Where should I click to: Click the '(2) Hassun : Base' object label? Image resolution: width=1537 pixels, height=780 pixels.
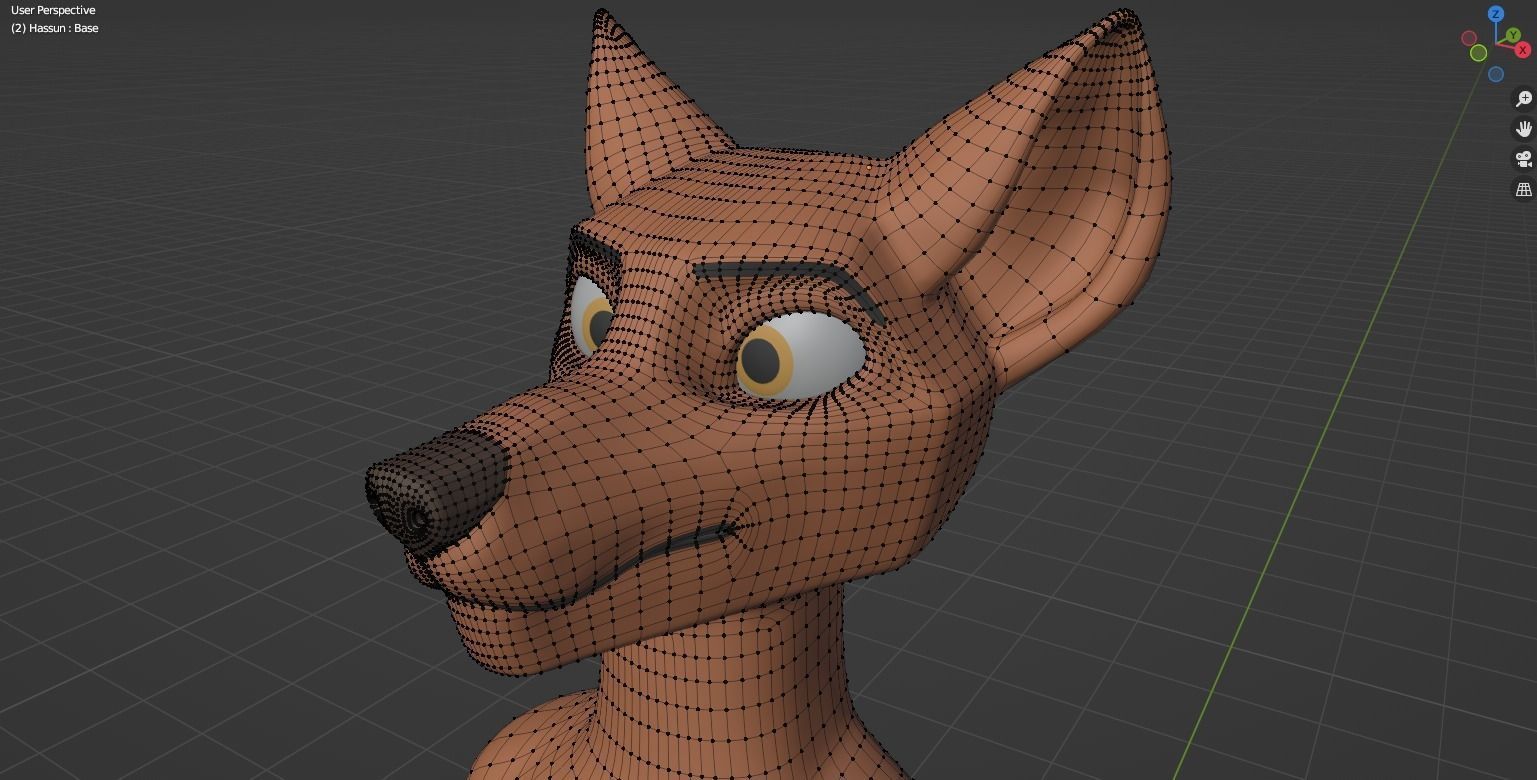(55, 28)
